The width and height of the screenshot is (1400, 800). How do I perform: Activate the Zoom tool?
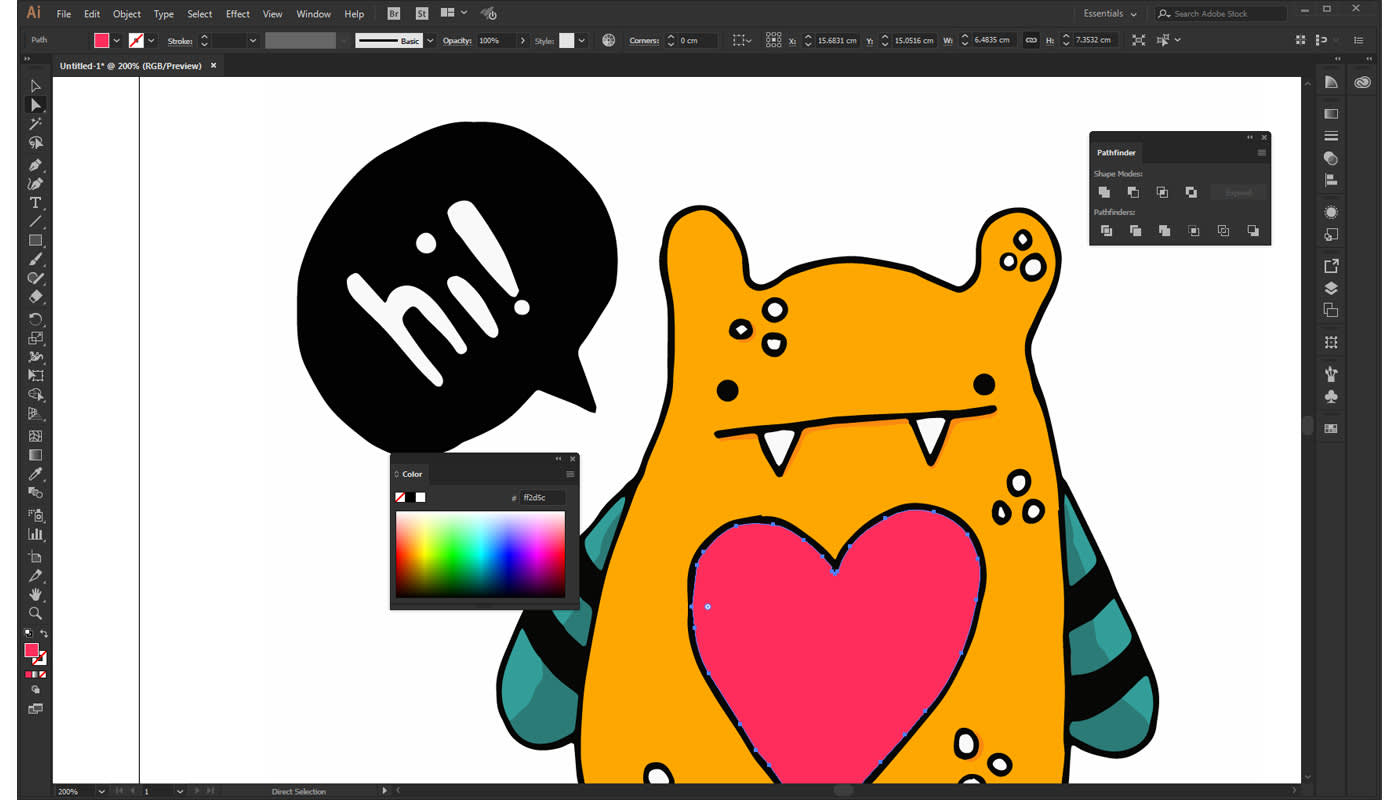34,613
